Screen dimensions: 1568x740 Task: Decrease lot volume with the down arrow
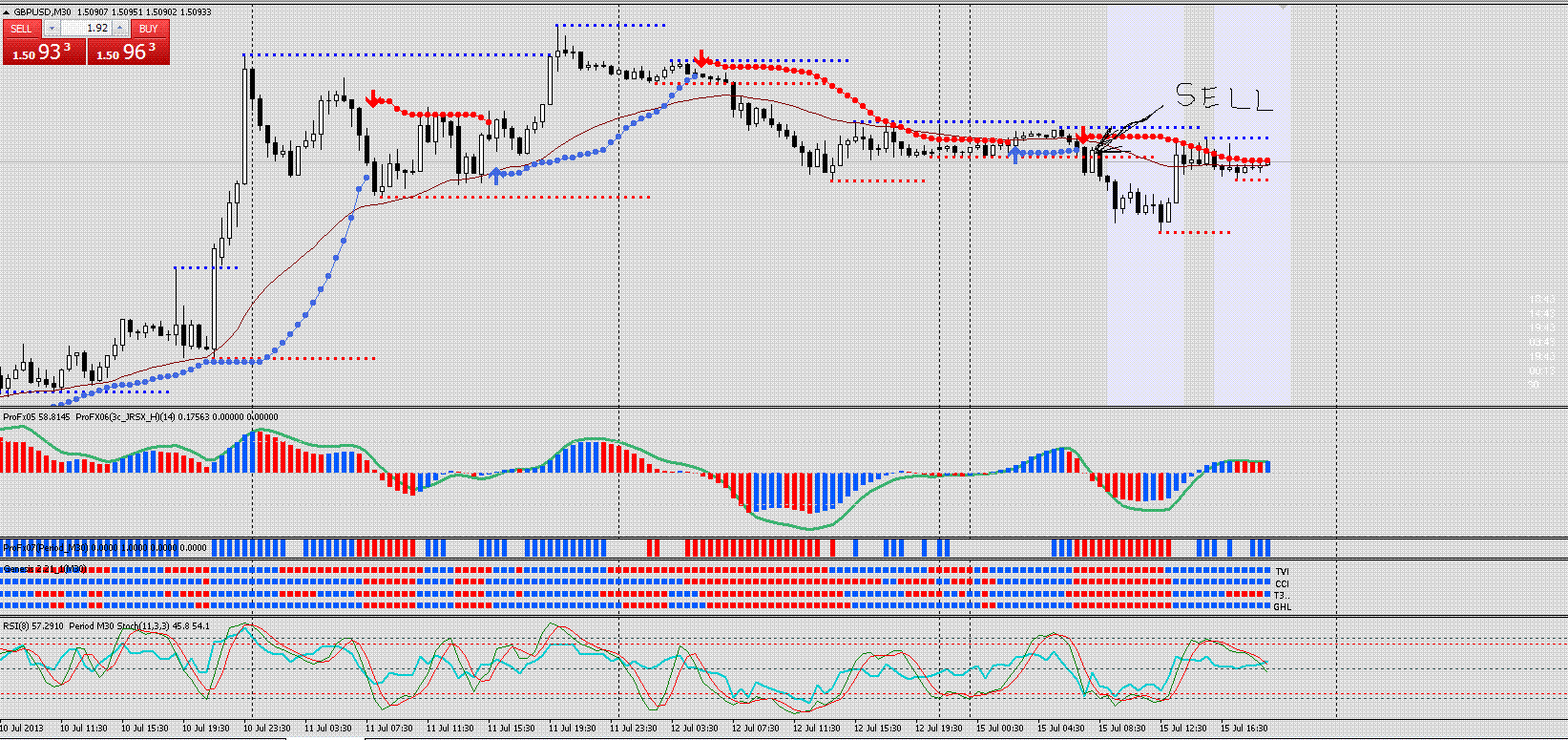click(x=51, y=29)
